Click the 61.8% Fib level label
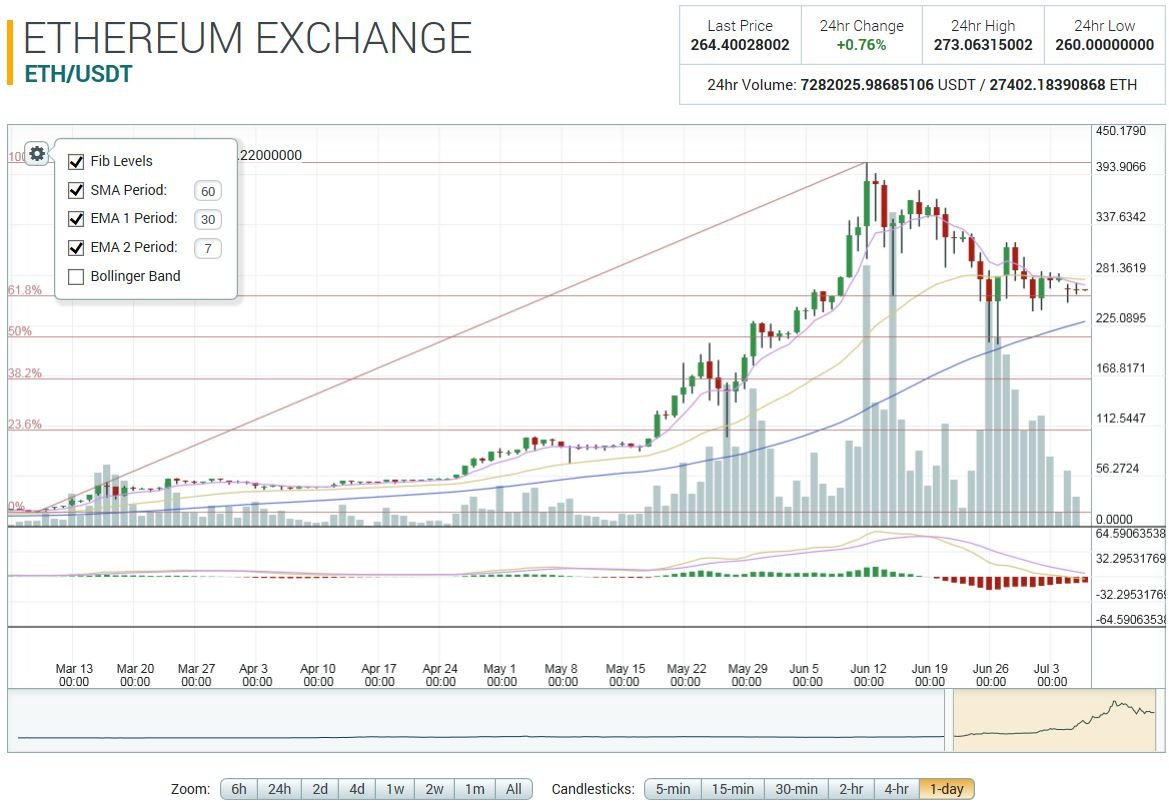The height and width of the screenshot is (812, 1169). click(25, 290)
